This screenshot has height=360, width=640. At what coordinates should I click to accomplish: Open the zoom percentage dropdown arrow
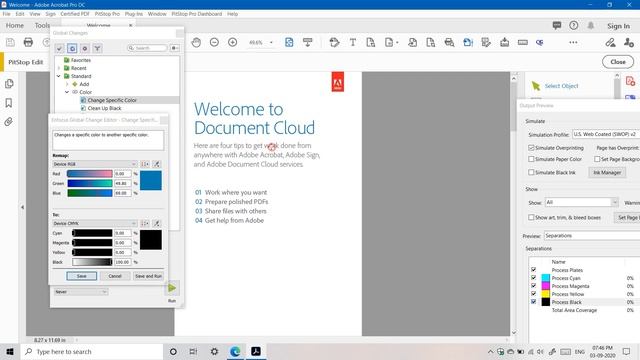point(271,42)
